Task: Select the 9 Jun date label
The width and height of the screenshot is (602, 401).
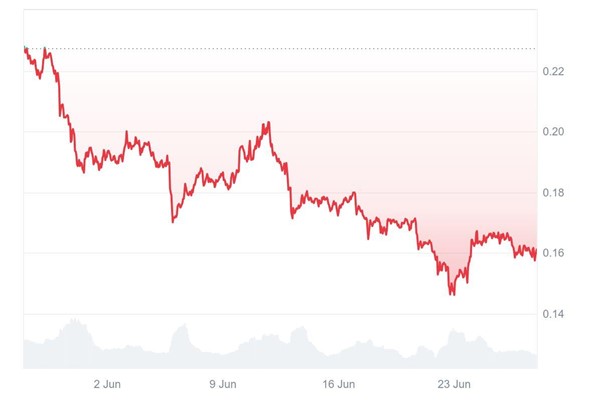Action: [222, 383]
